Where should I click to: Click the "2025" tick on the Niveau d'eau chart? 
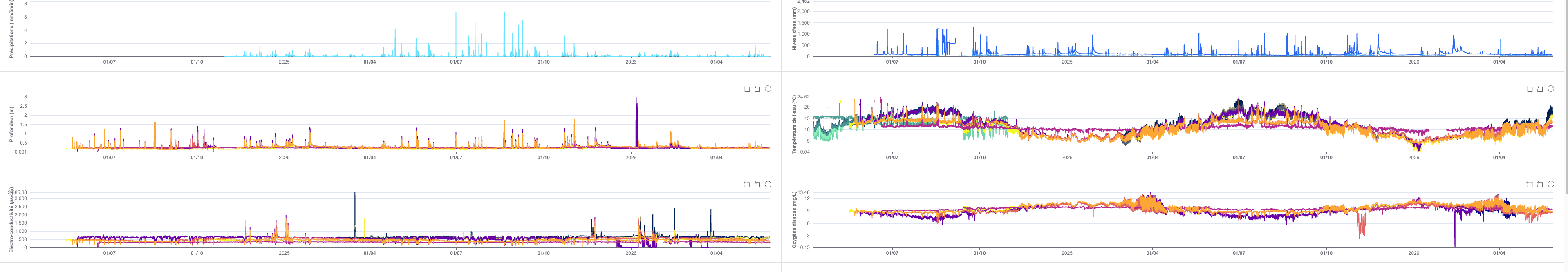coord(1067,62)
